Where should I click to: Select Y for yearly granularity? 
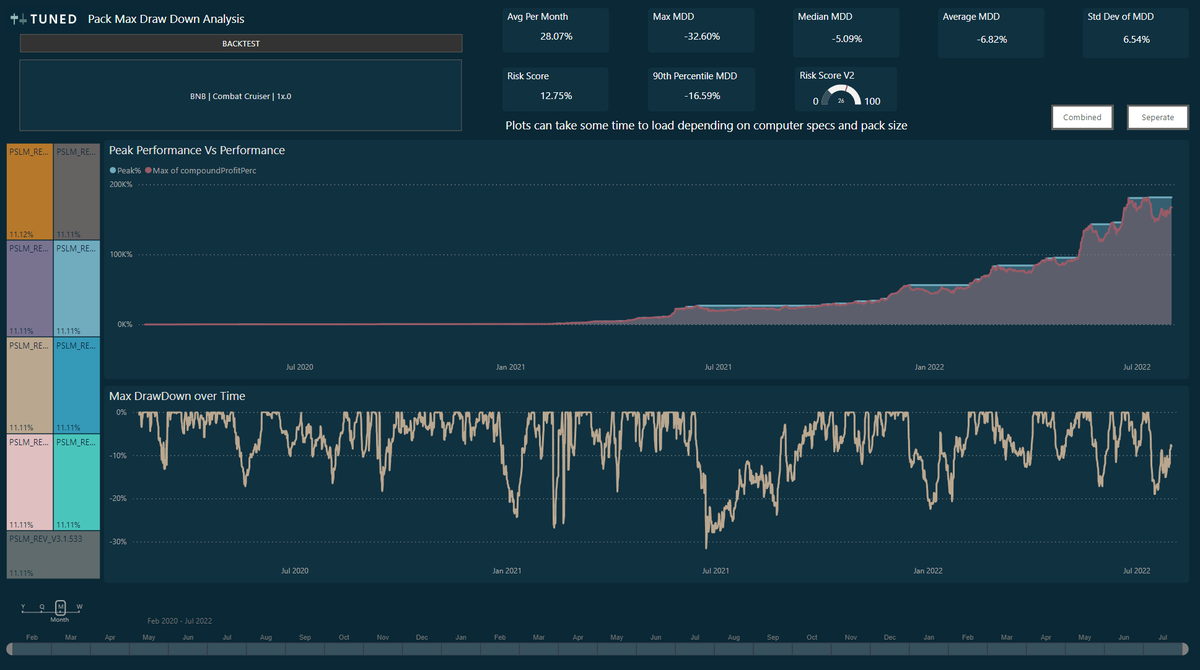pos(22,607)
